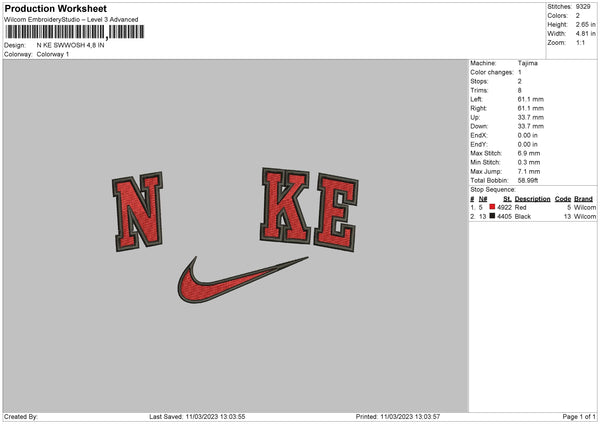This screenshot has height=424, width=600.
Task: Click the Stitches value 9329
Action: 583,7
